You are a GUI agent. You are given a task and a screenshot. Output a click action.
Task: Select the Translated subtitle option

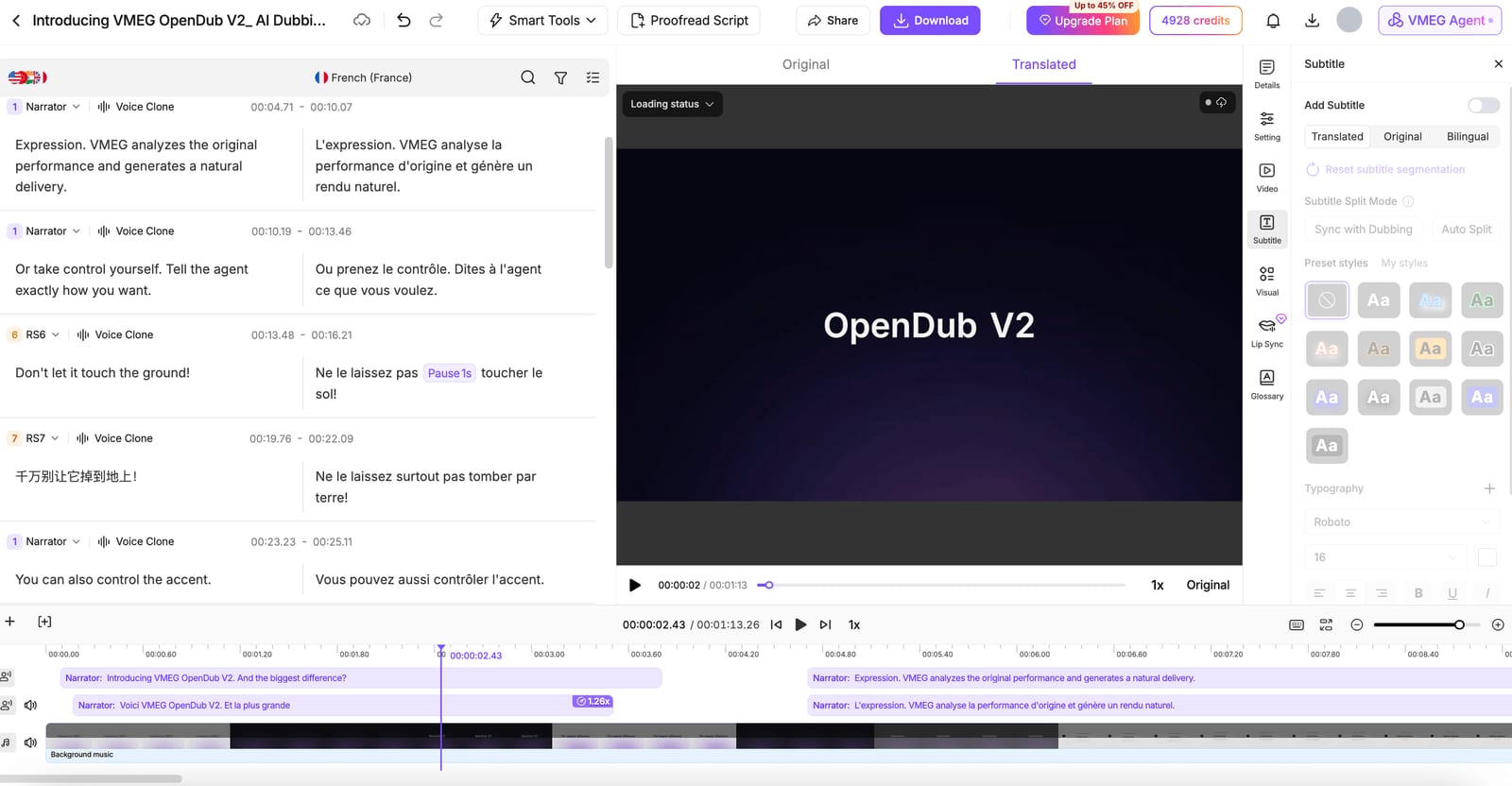click(1337, 137)
